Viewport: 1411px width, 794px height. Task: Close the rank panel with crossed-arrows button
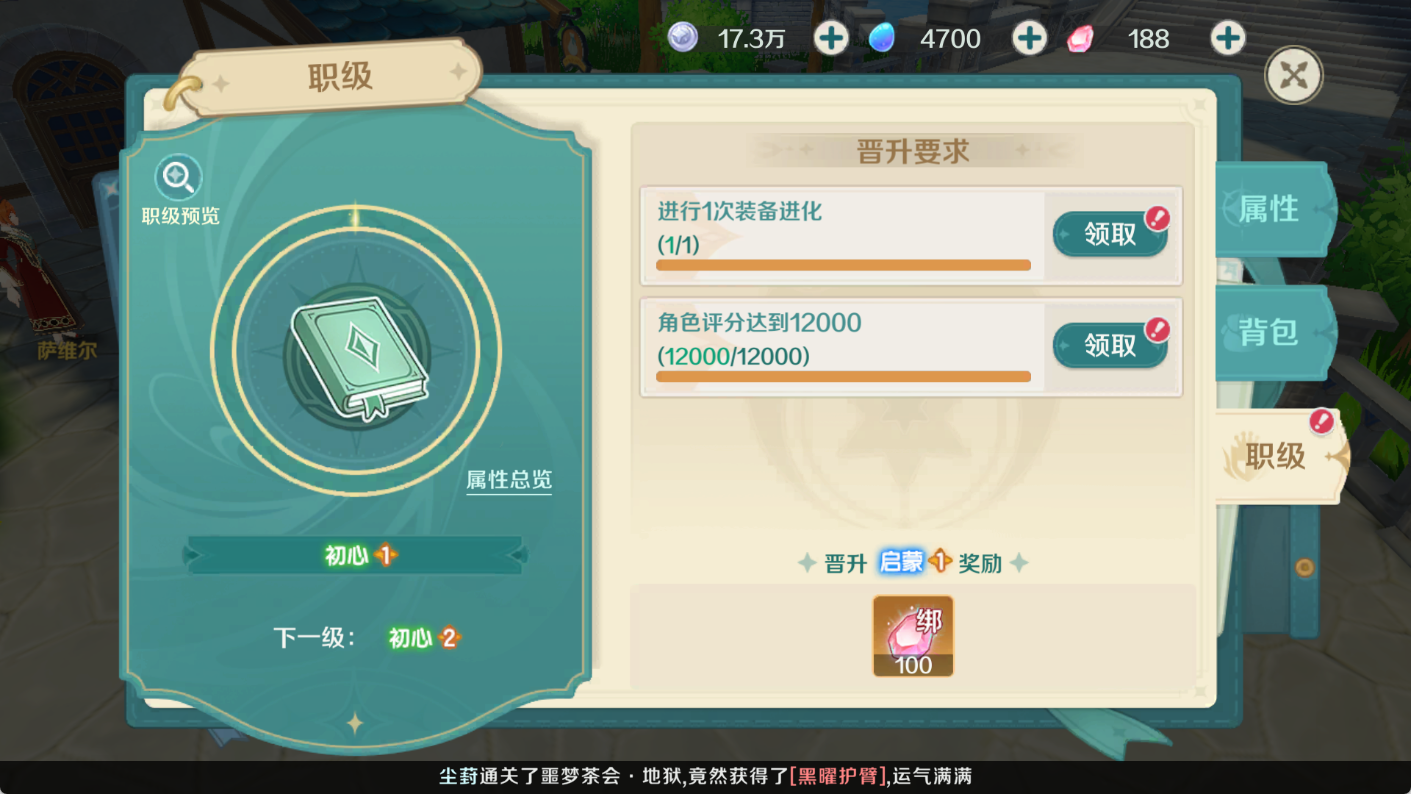(x=1293, y=75)
